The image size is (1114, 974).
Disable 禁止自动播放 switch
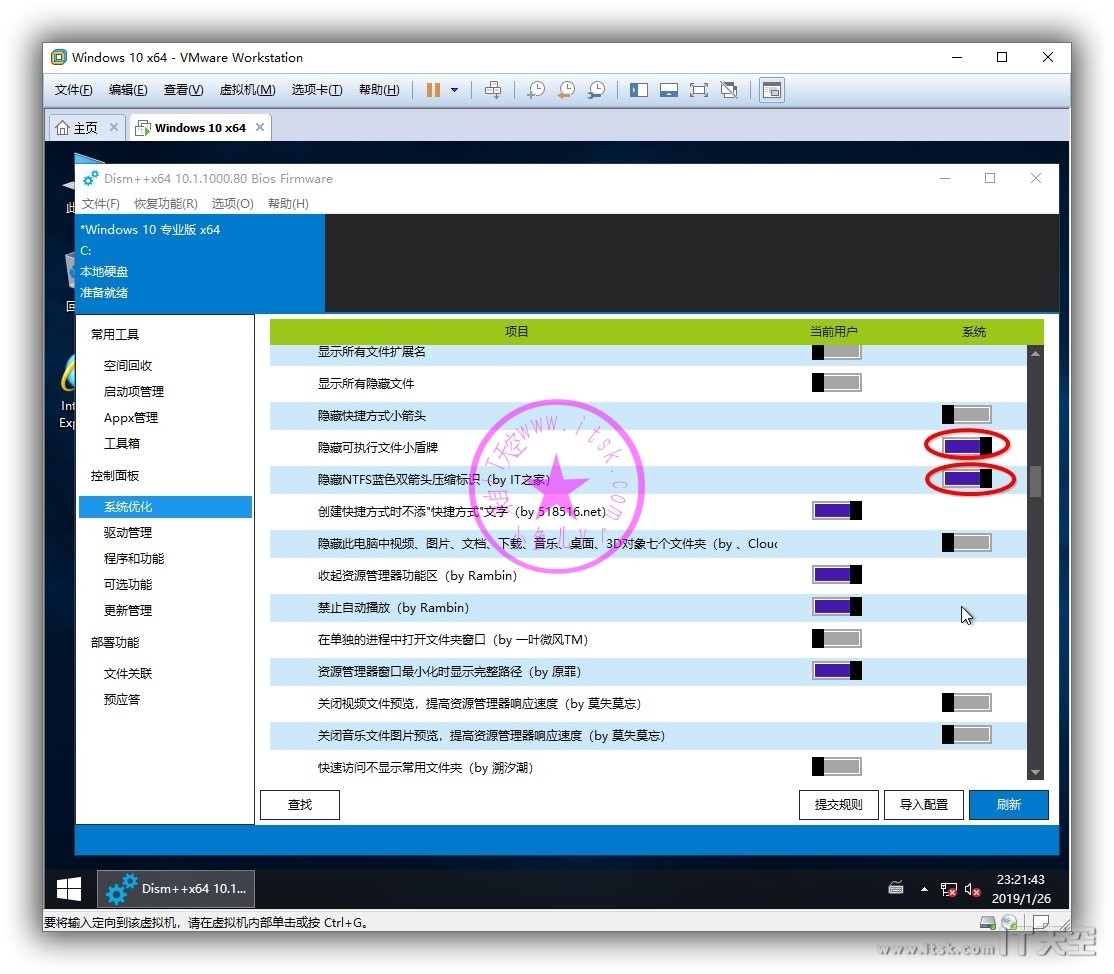pos(836,606)
